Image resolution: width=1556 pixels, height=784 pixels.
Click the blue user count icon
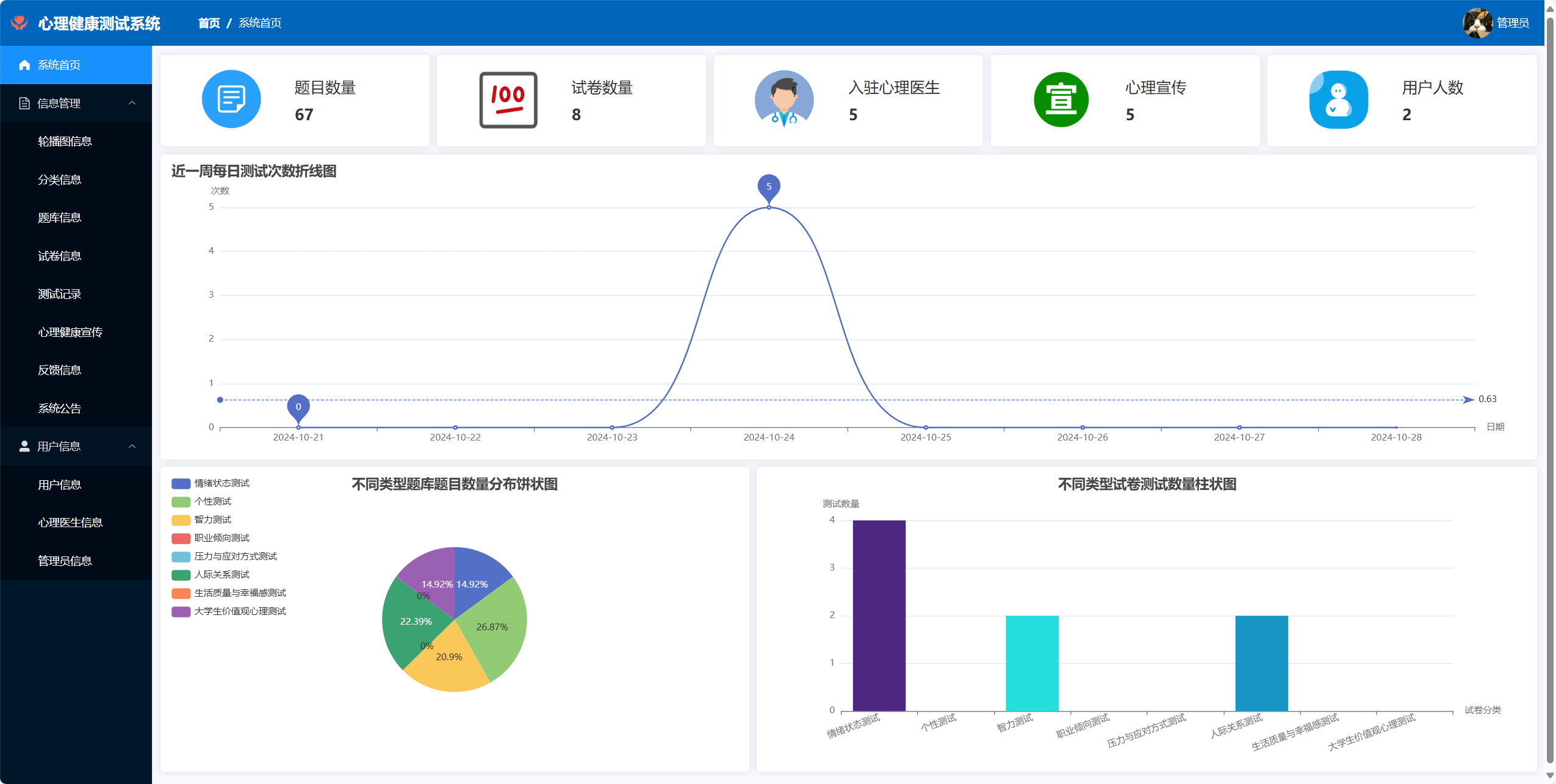point(1338,99)
